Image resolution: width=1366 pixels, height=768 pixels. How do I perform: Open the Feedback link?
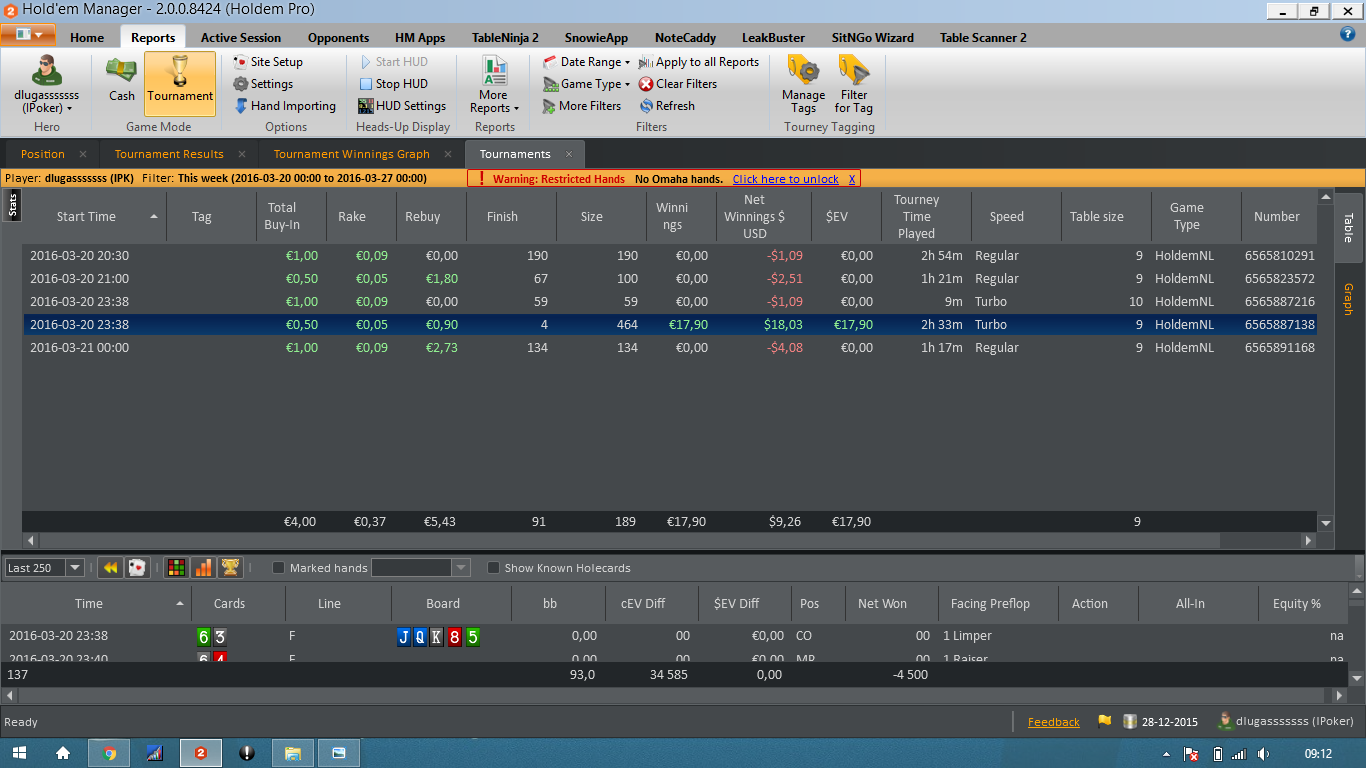tap(1054, 722)
